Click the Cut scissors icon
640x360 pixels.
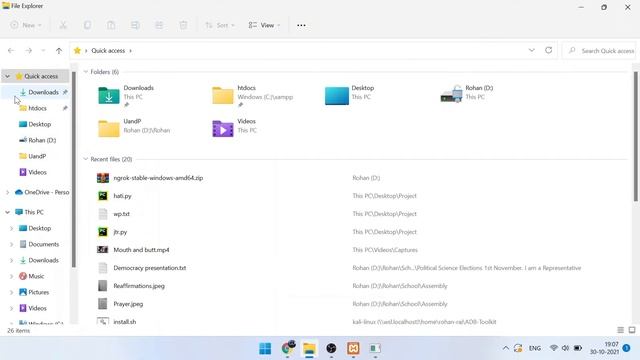pyautogui.click(x=63, y=25)
